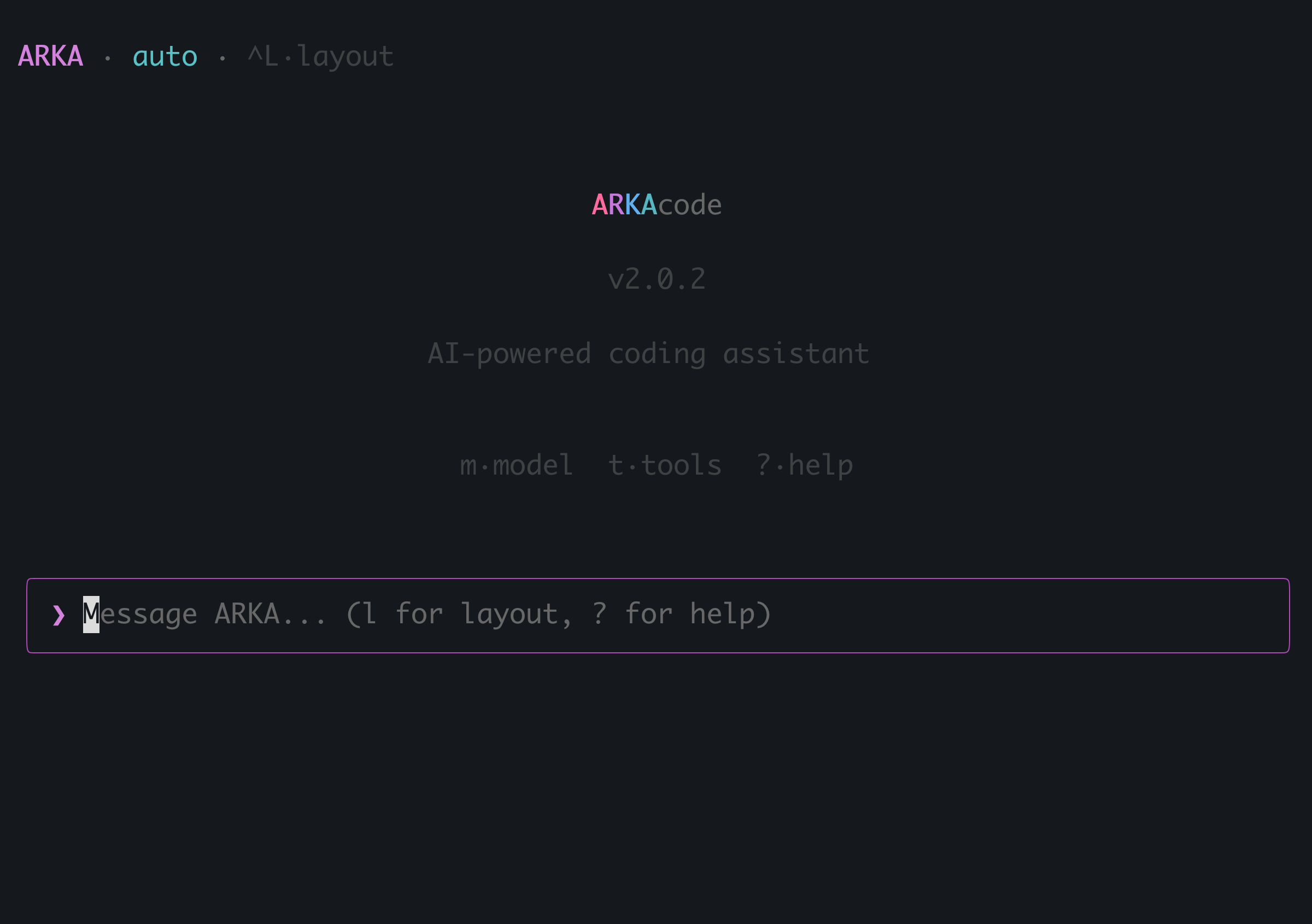Open m·model to switch models
The width and height of the screenshot is (1312, 924).
tap(516, 465)
